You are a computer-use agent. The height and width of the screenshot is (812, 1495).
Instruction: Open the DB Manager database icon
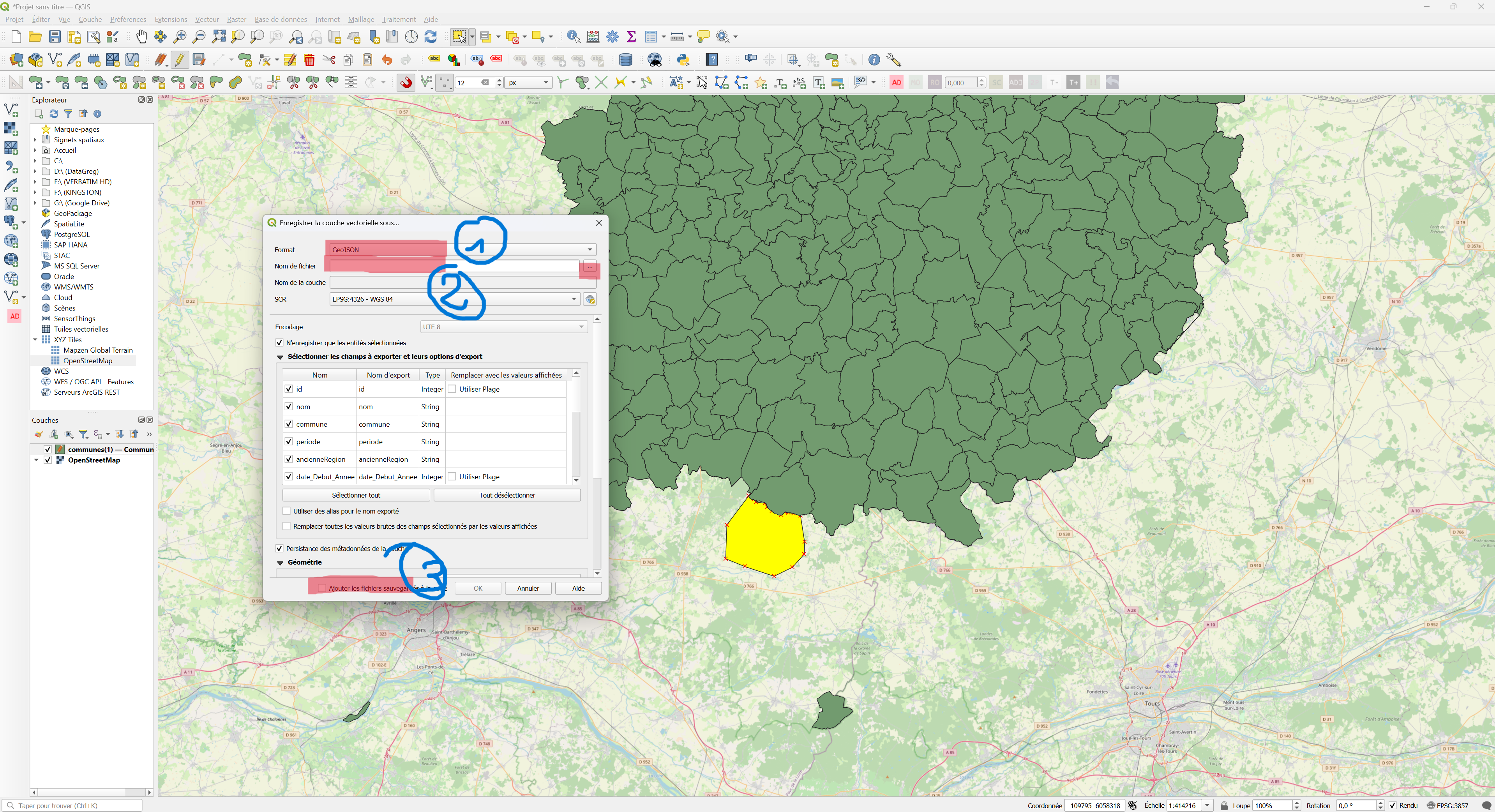pos(626,60)
